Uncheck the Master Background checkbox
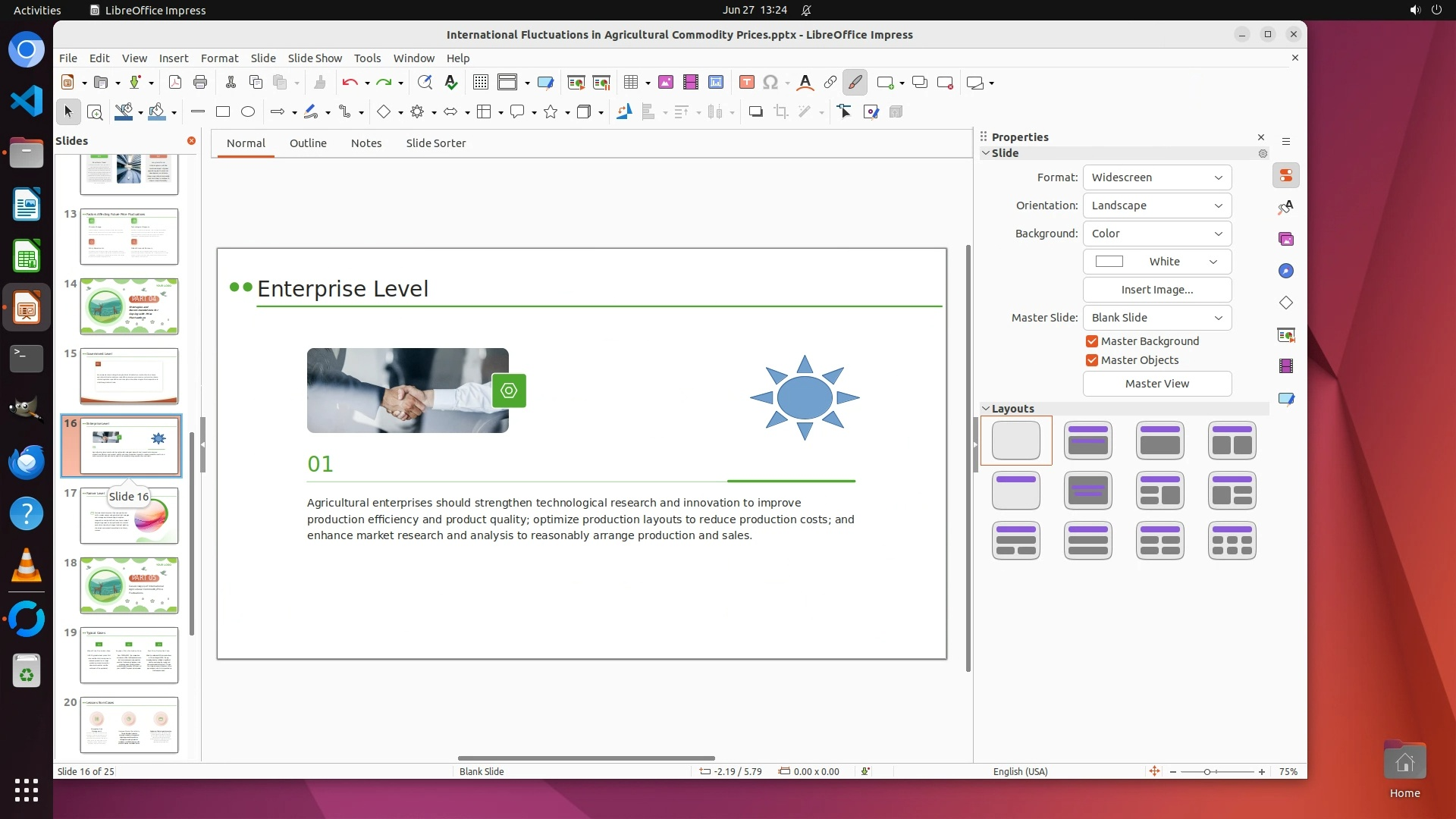 click(1092, 341)
